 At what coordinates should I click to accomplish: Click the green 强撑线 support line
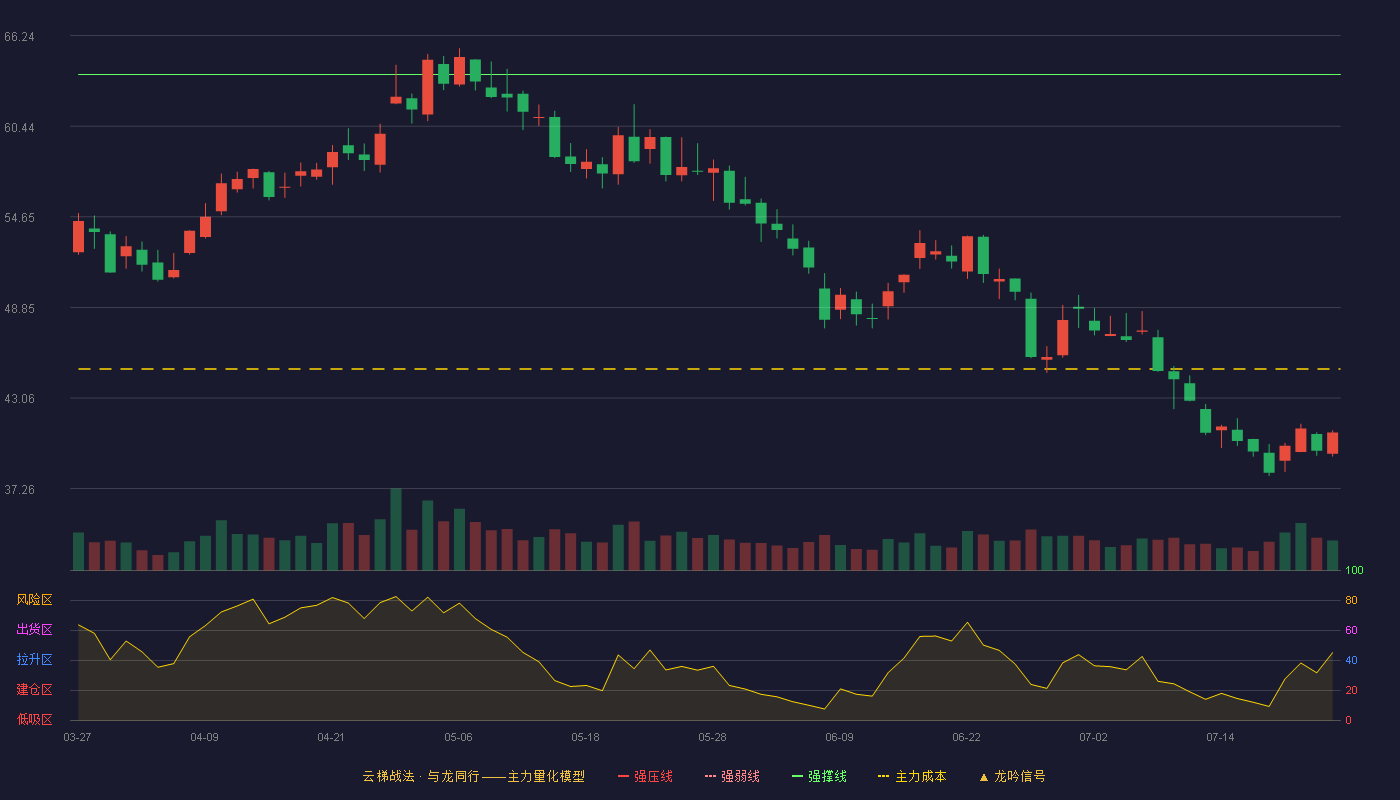tap(709, 74)
